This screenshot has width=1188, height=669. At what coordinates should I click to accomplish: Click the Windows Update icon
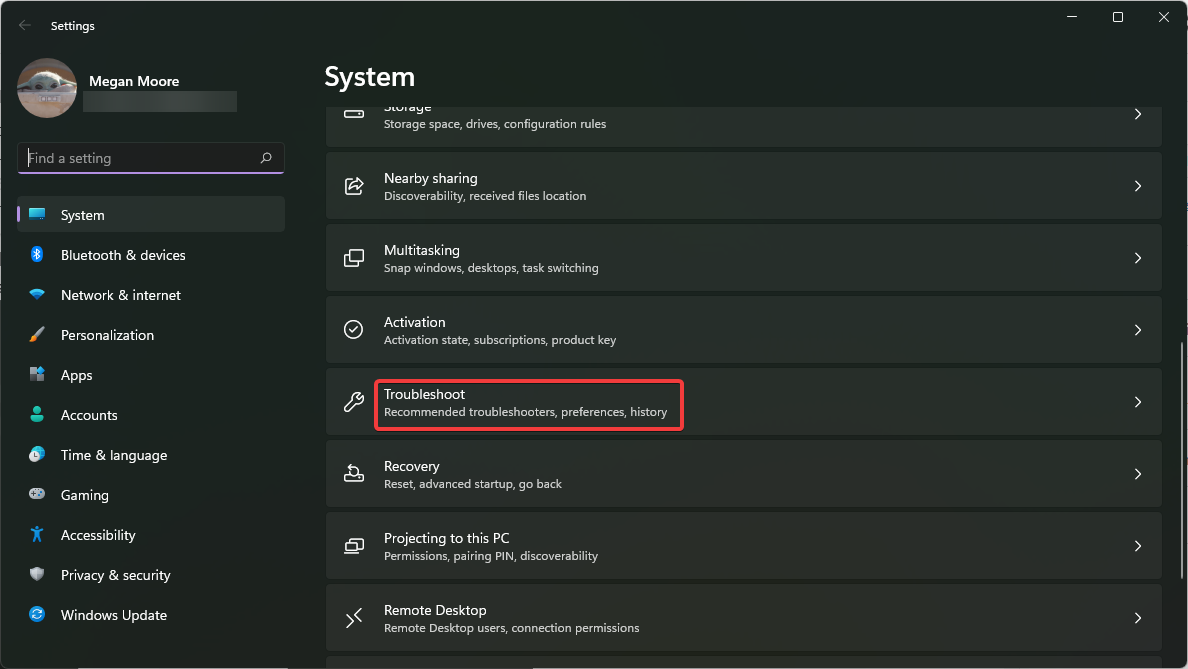(37, 615)
